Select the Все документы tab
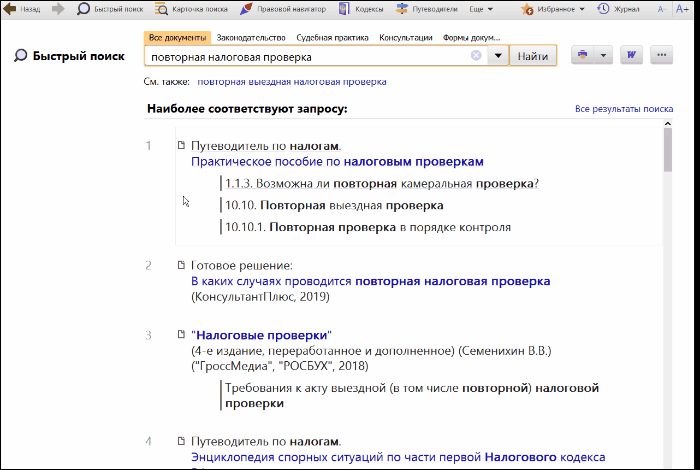Screen dimensions: 700x470 pyautogui.click(x=177, y=37)
